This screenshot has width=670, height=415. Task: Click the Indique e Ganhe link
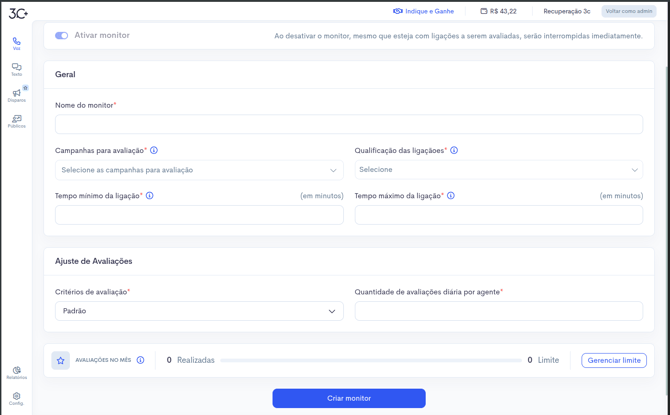(423, 11)
